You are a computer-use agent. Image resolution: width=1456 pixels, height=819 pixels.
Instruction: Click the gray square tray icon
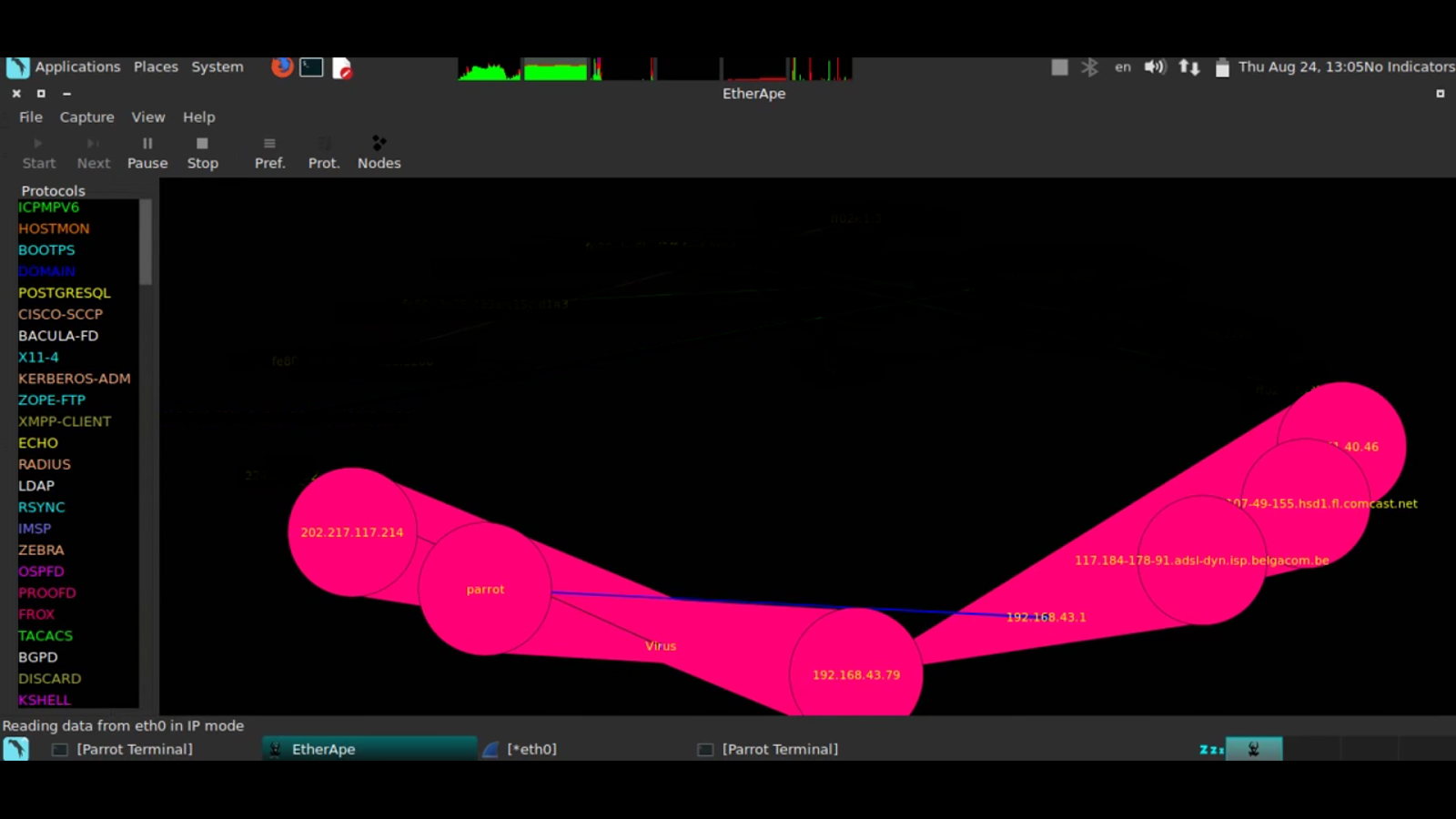point(1059,67)
